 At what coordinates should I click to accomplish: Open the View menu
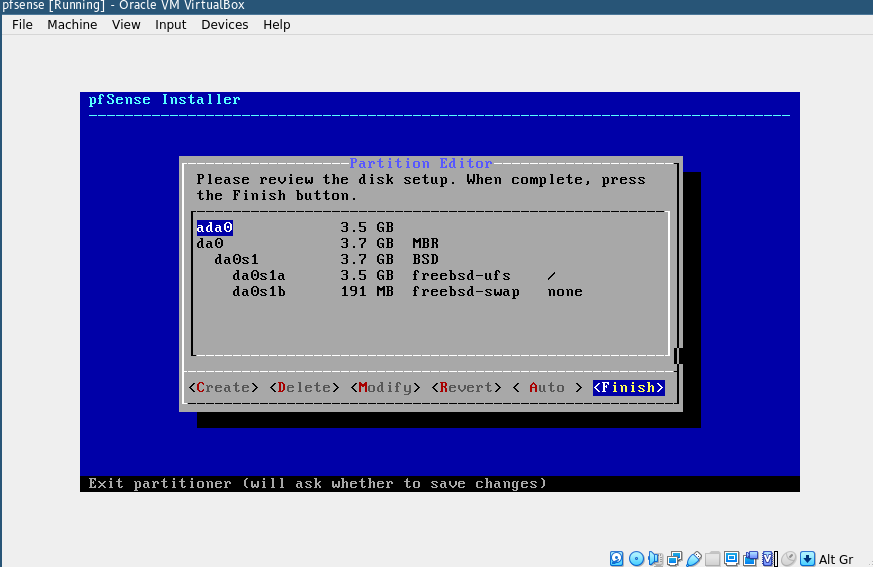126,25
